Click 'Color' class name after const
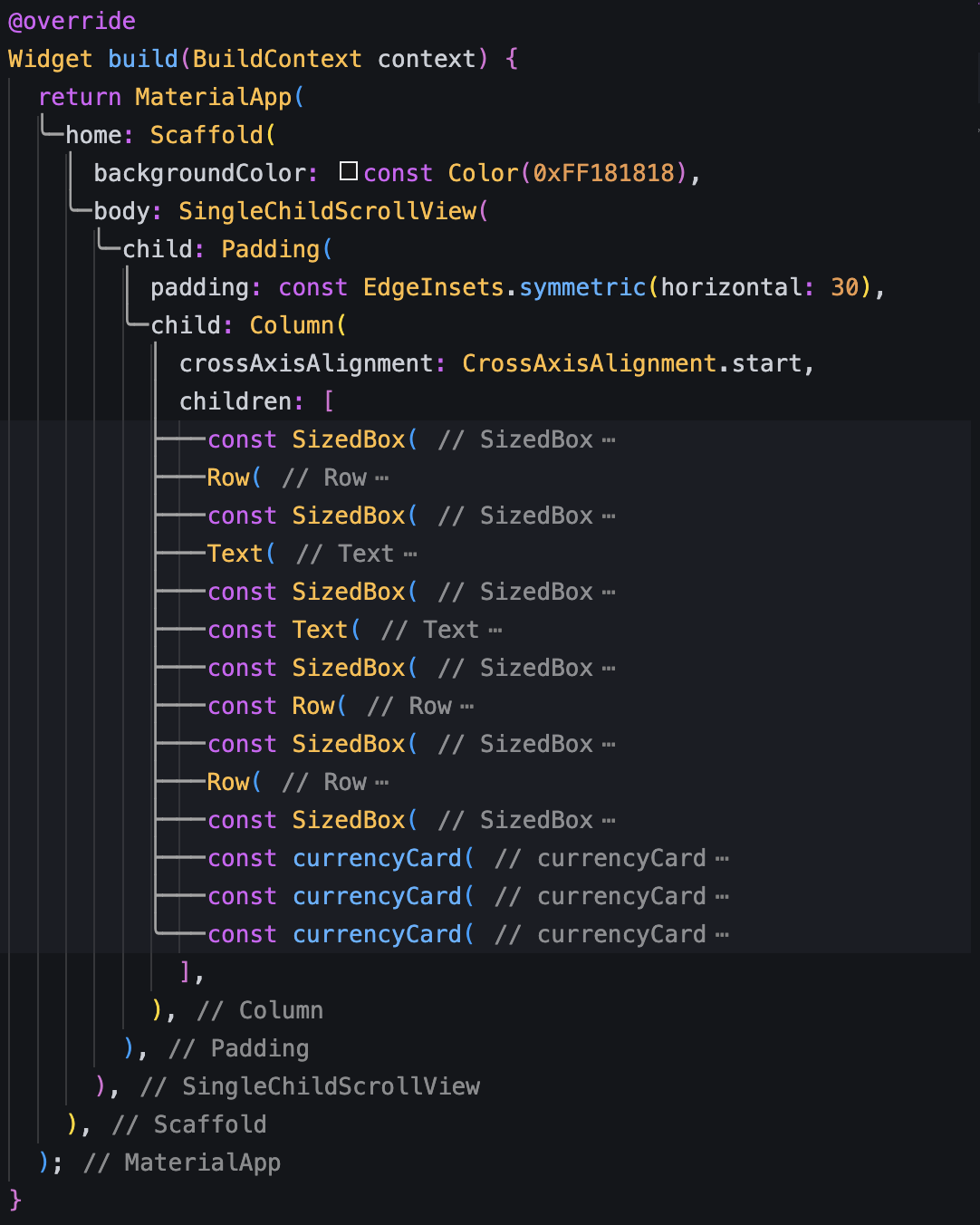 point(483,173)
